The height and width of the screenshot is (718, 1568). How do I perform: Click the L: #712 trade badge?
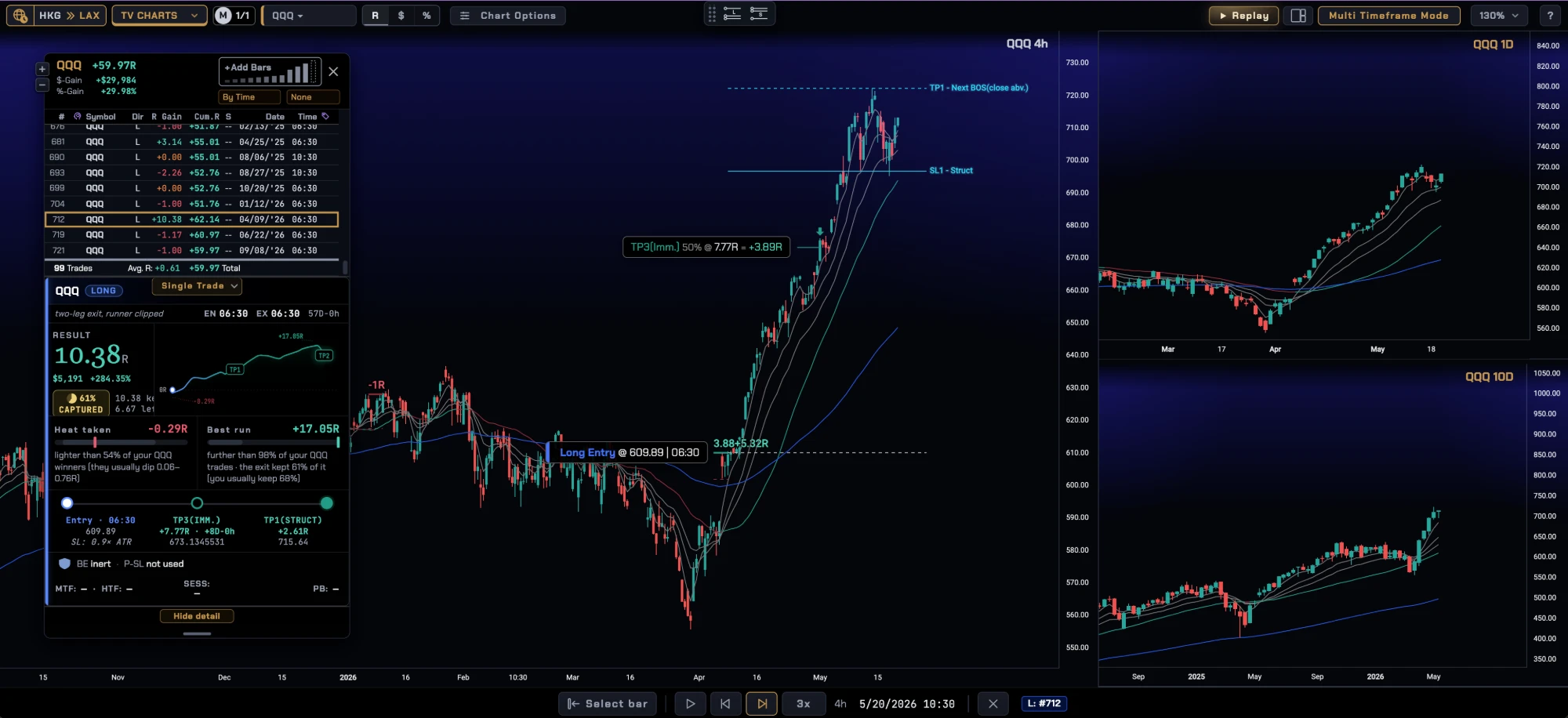tap(1044, 704)
